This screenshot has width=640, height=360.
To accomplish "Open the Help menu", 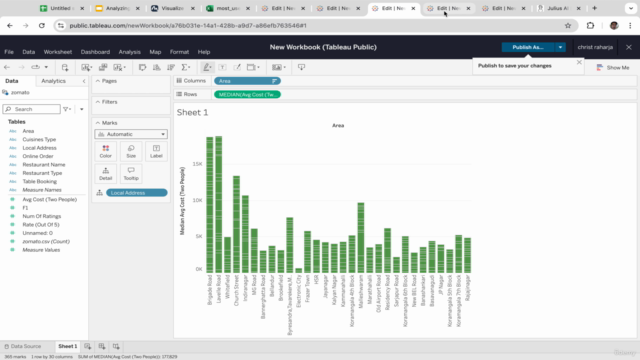I will (204, 52).
